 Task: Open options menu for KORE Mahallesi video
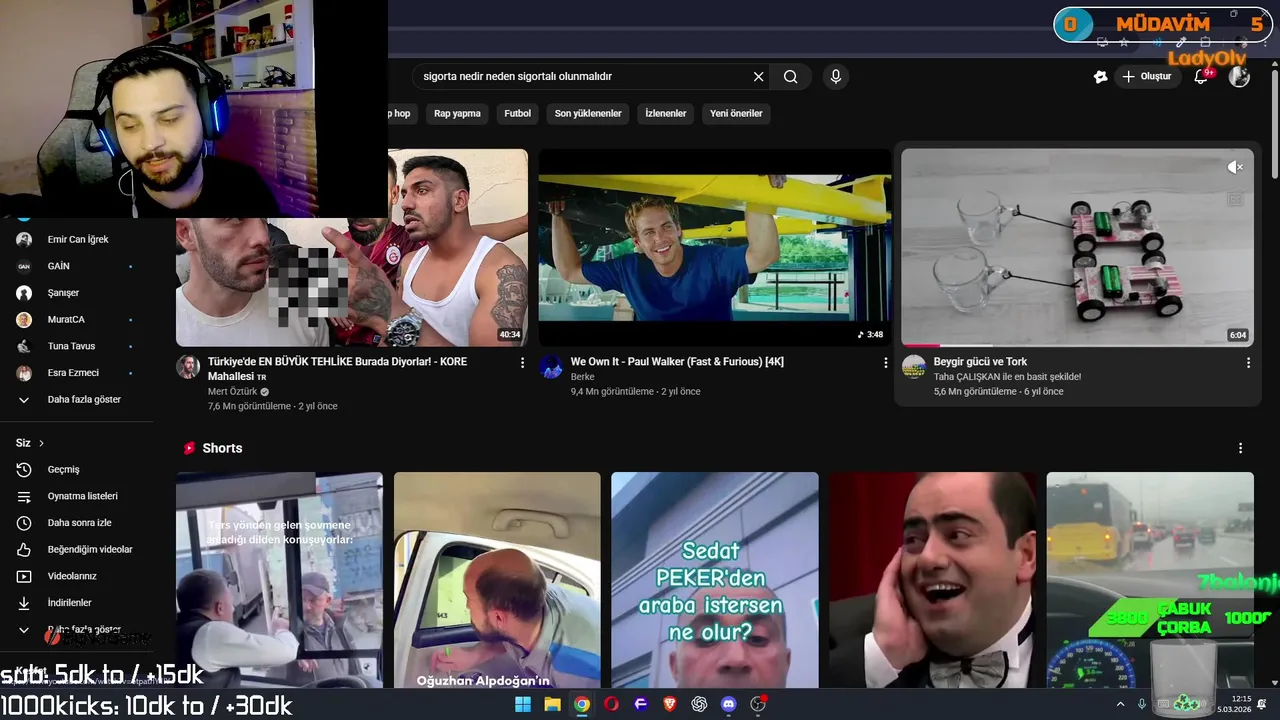tap(522, 363)
